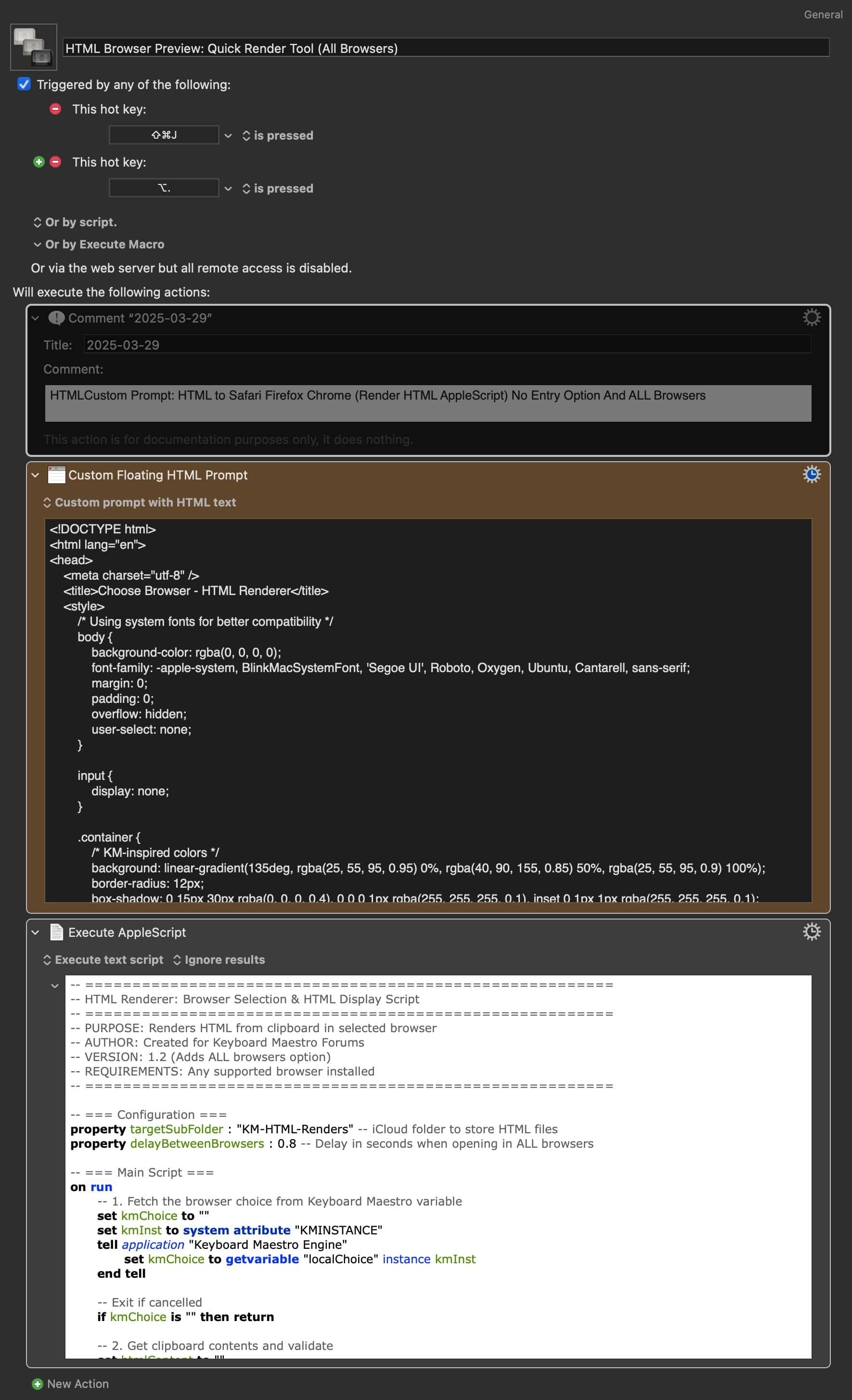The width and height of the screenshot is (852, 1400).
Task: Add a new trigger with green plus
Action: coord(39,162)
